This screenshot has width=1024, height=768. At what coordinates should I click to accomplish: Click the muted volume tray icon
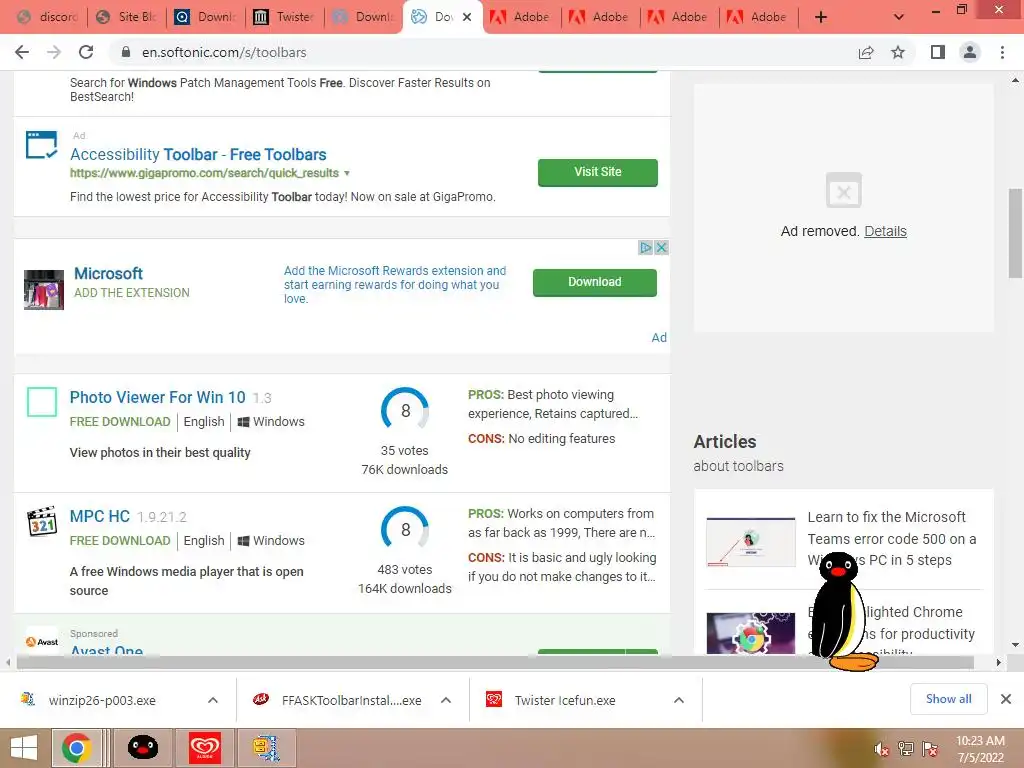click(x=880, y=748)
